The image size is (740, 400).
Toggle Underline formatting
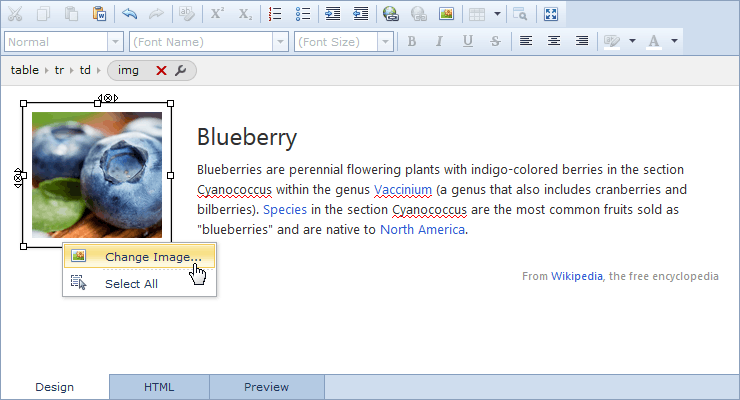467,41
